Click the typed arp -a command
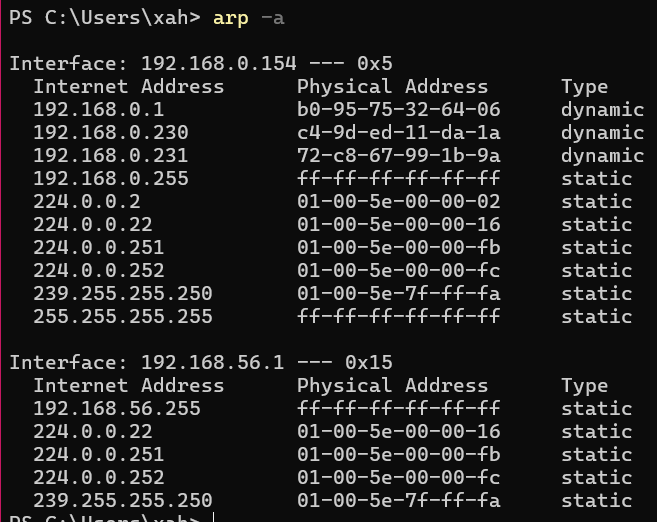Viewport: 657px width, 522px height. click(x=248, y=16)
